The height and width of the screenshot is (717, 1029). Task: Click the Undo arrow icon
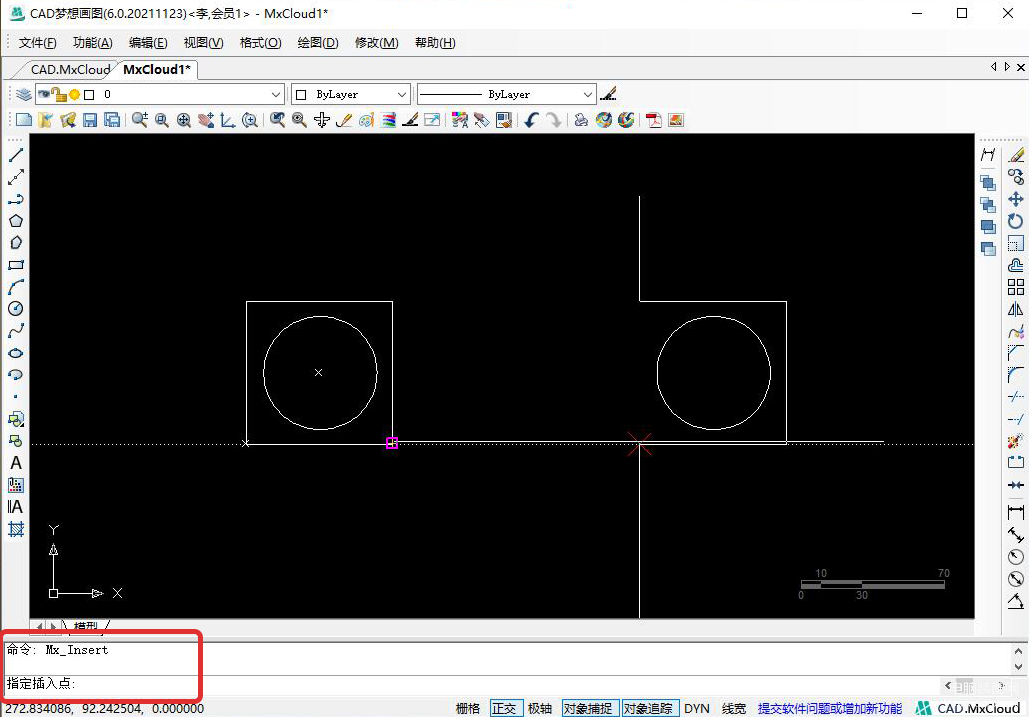(x=532, y=120)
